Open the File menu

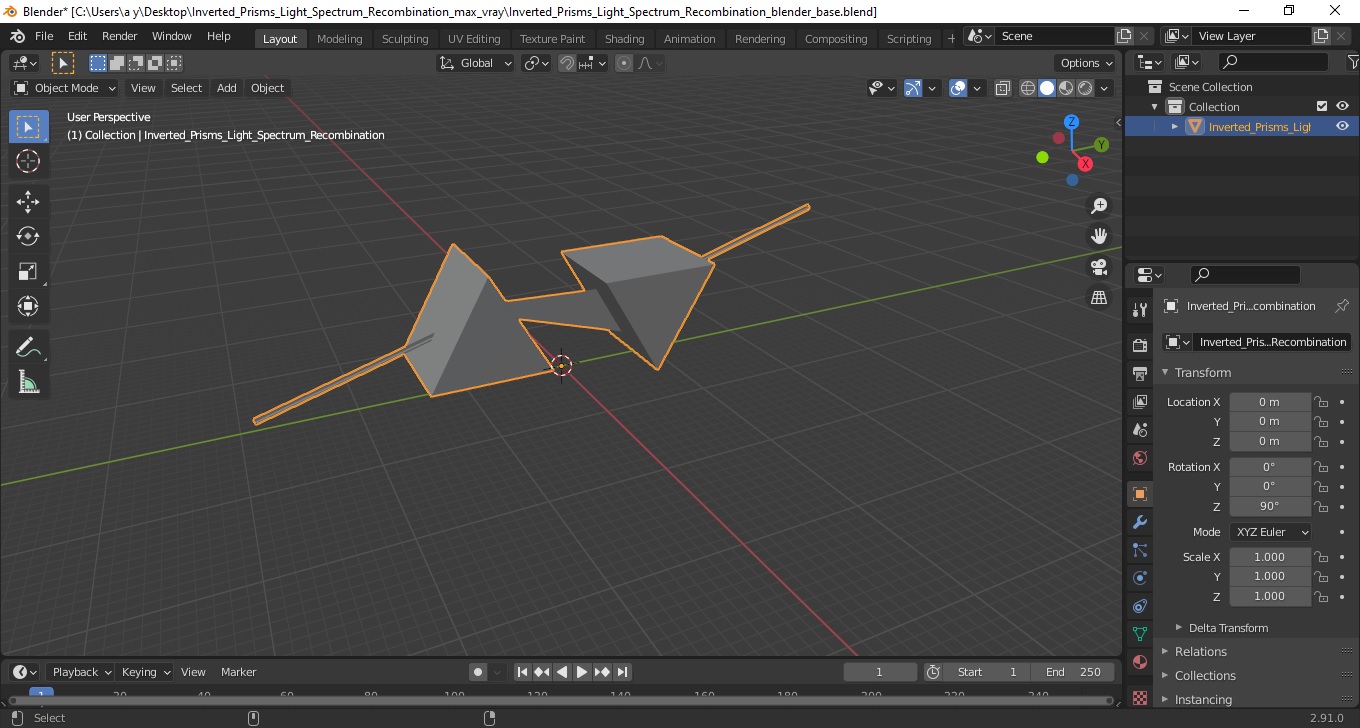(x=44, y=36)
